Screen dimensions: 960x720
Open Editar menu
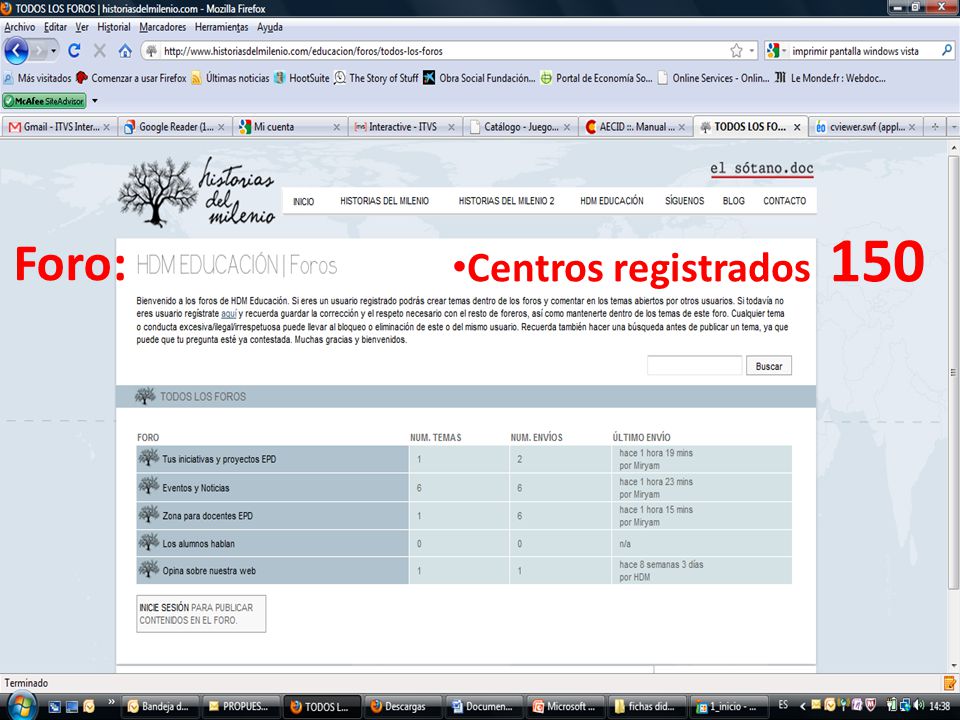(55, 27)
